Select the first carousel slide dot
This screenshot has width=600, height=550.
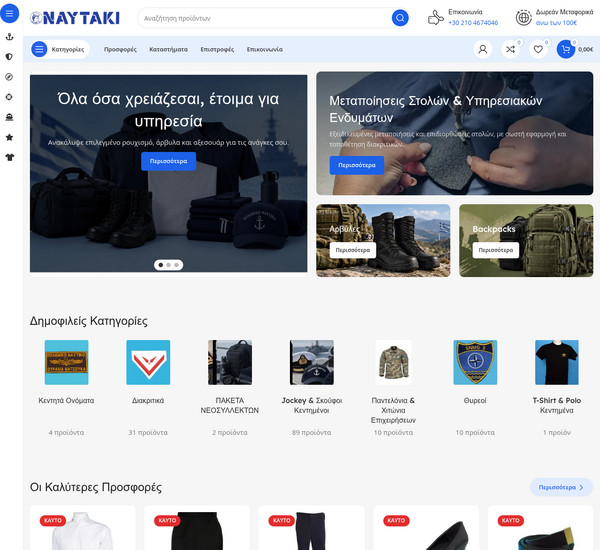tap(161, 265)
